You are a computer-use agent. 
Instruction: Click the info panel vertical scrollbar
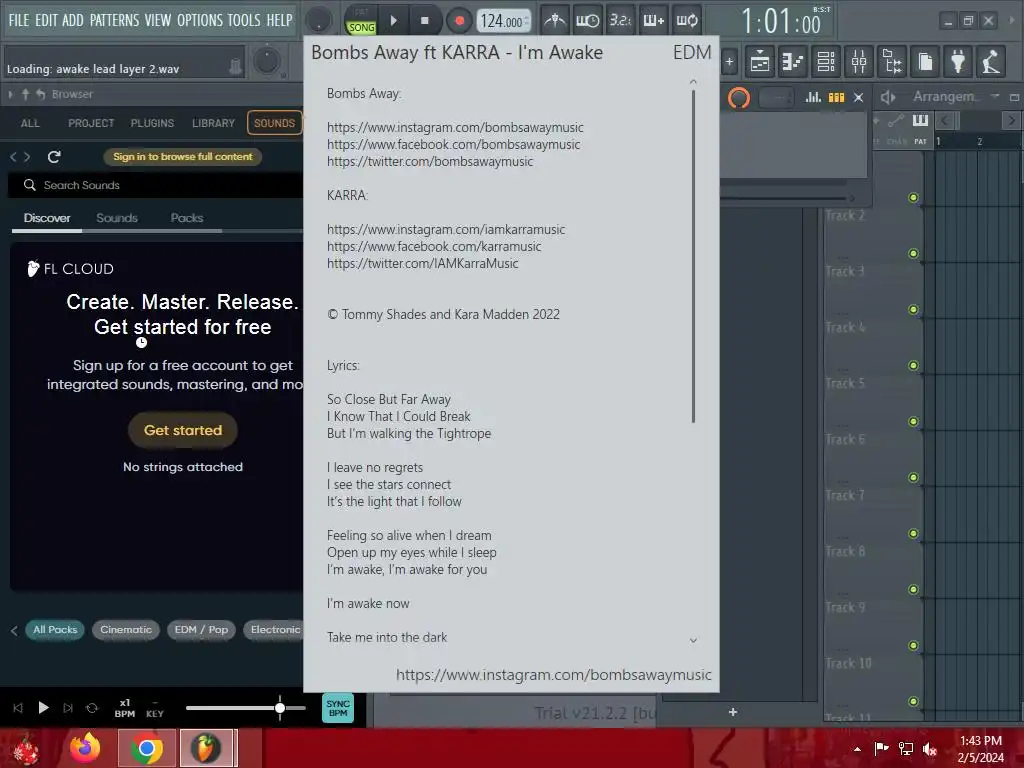(x=693, y=256)
